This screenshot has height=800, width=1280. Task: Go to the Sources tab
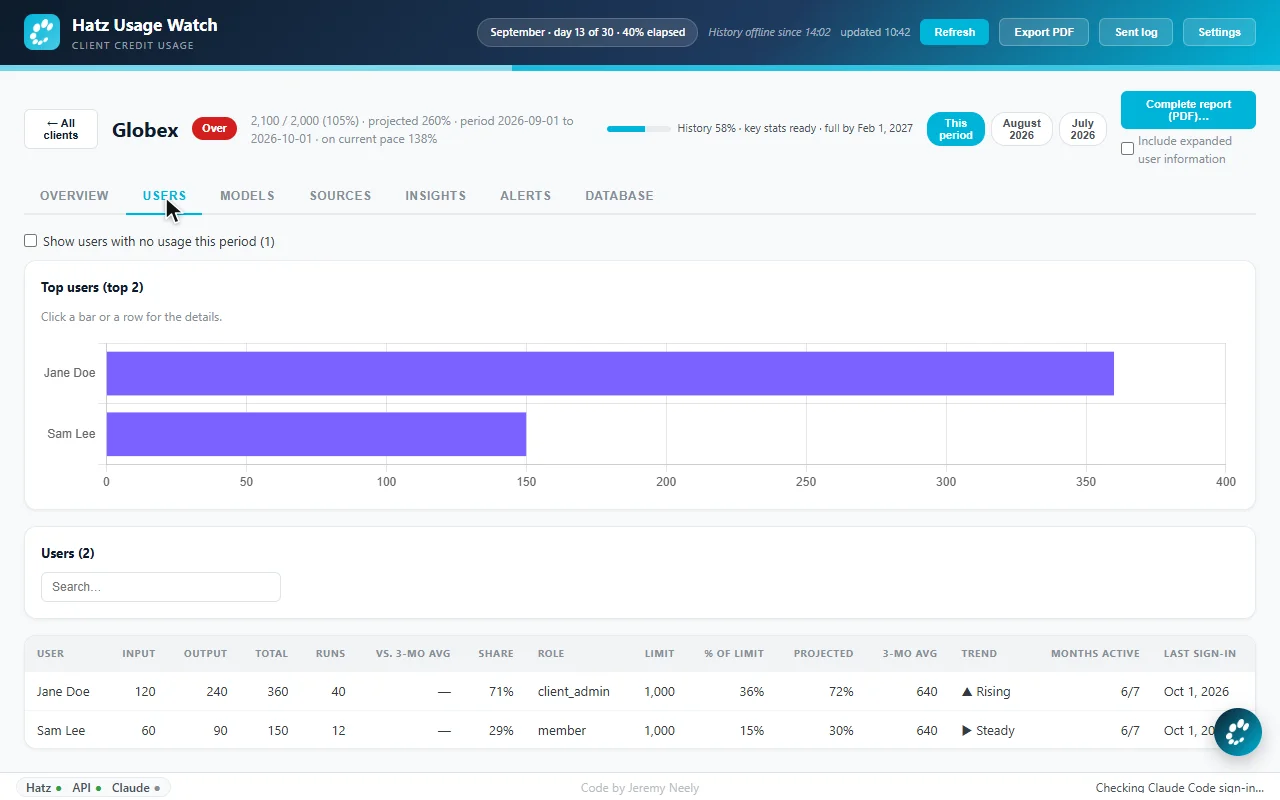(340, 196)
